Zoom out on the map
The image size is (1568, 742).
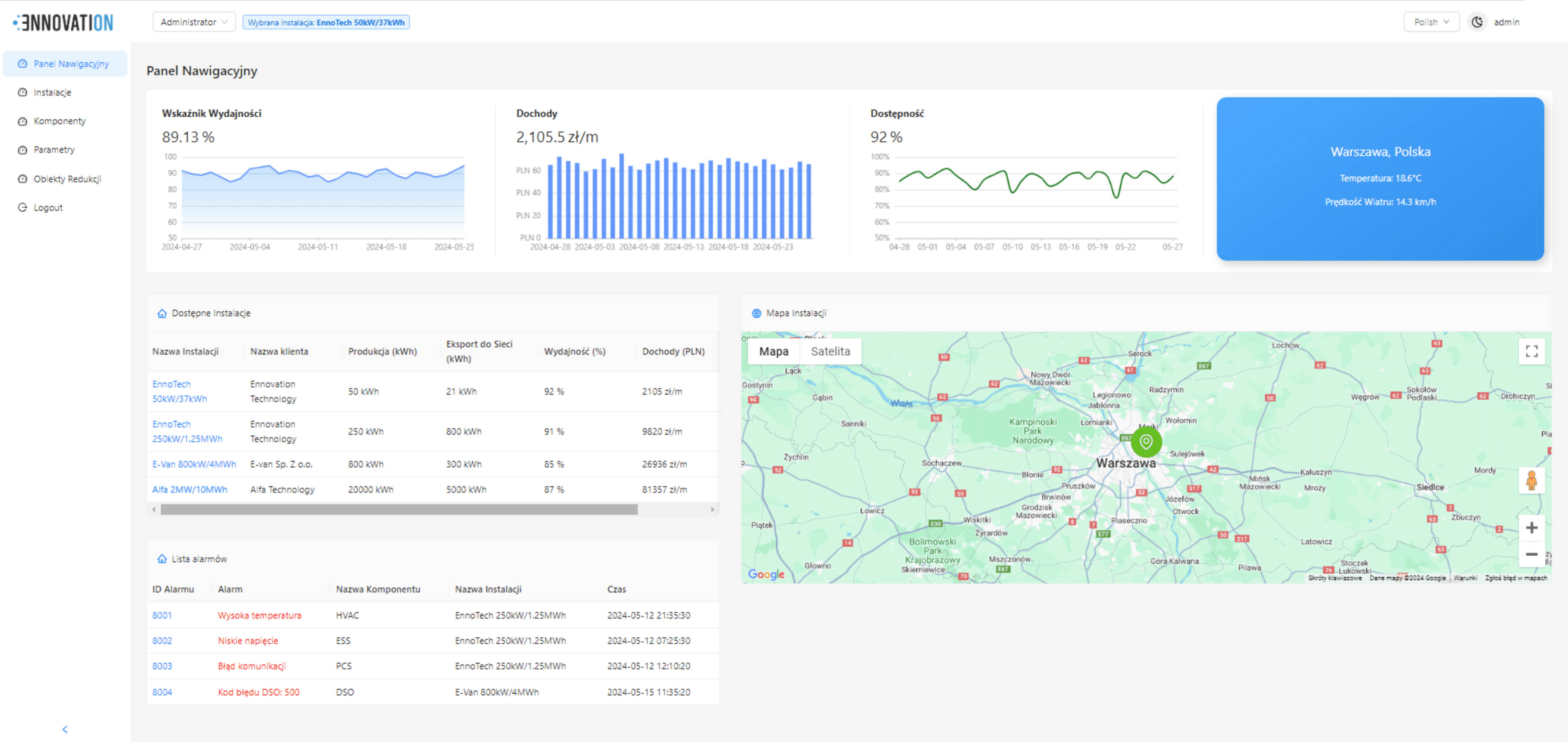click(1532, 554)
